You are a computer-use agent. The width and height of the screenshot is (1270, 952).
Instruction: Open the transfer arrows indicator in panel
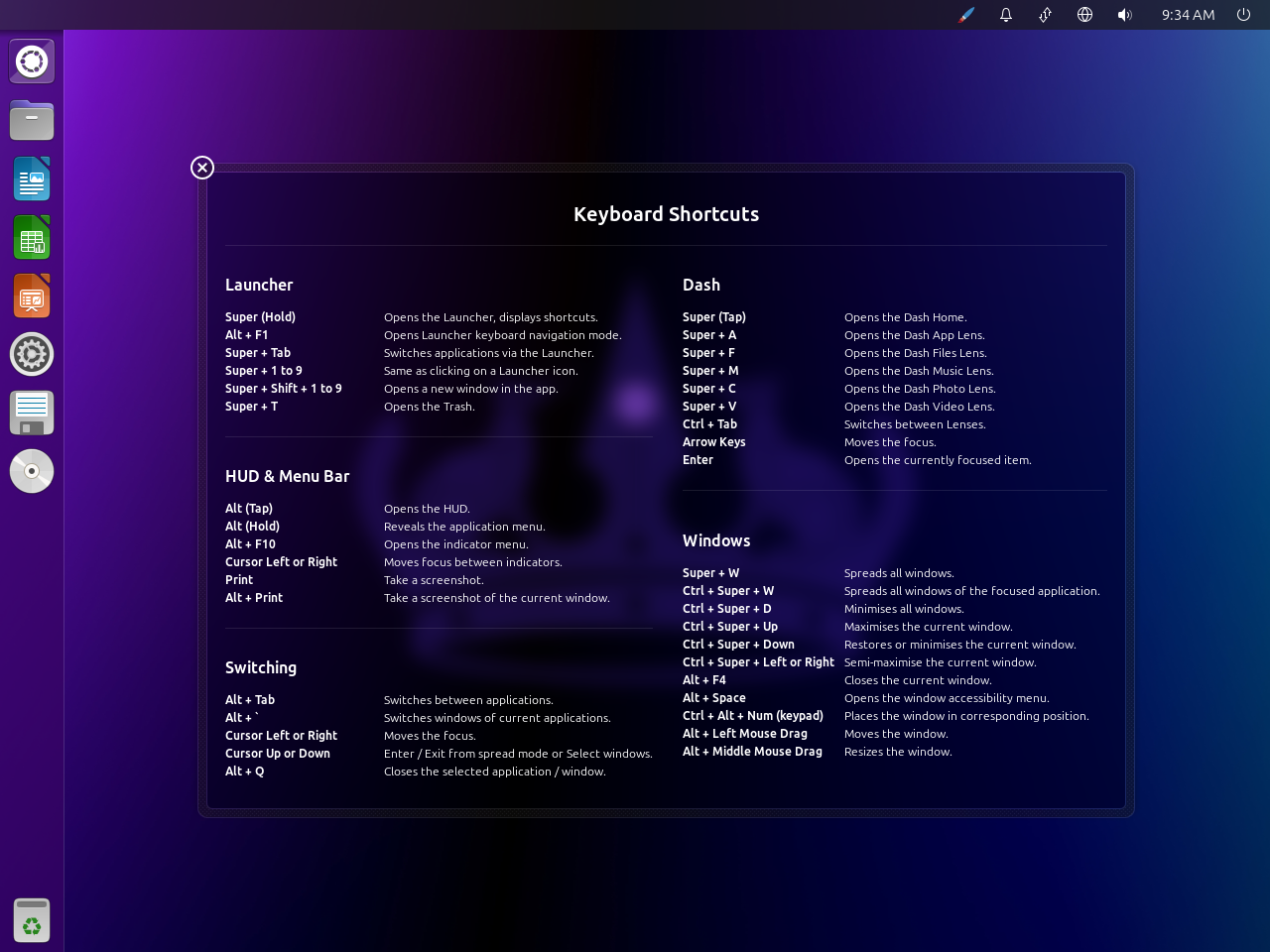[x=1046, y=15]
